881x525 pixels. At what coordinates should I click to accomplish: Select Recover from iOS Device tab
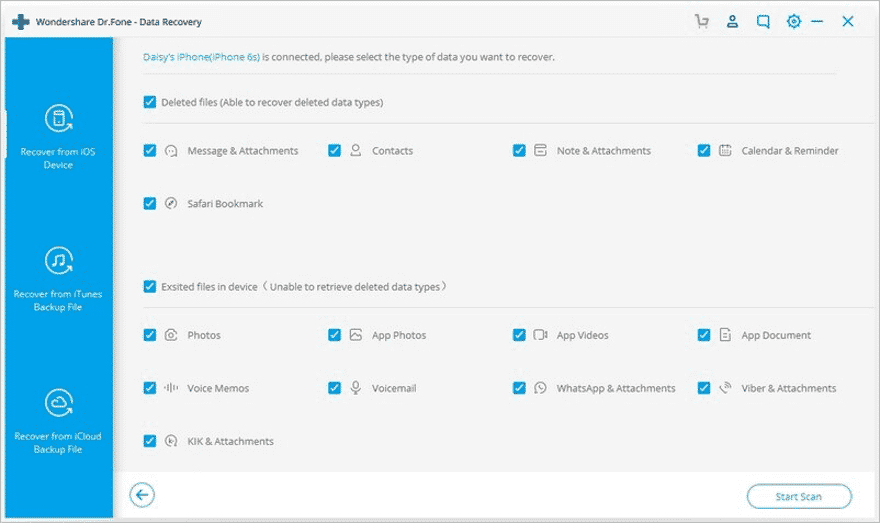click(58, 135)
